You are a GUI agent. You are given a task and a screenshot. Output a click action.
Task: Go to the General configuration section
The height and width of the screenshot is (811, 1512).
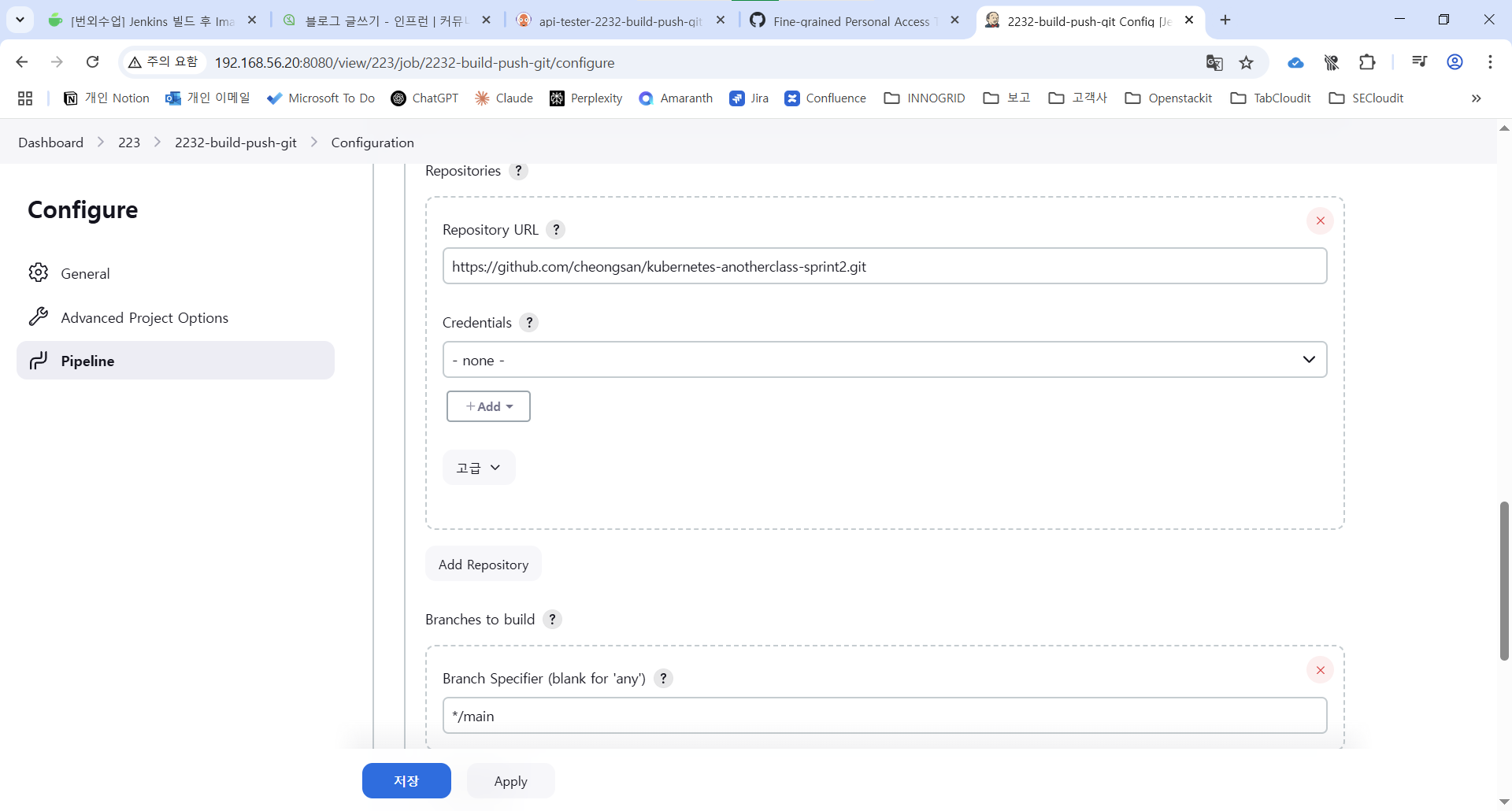[176, 273]
